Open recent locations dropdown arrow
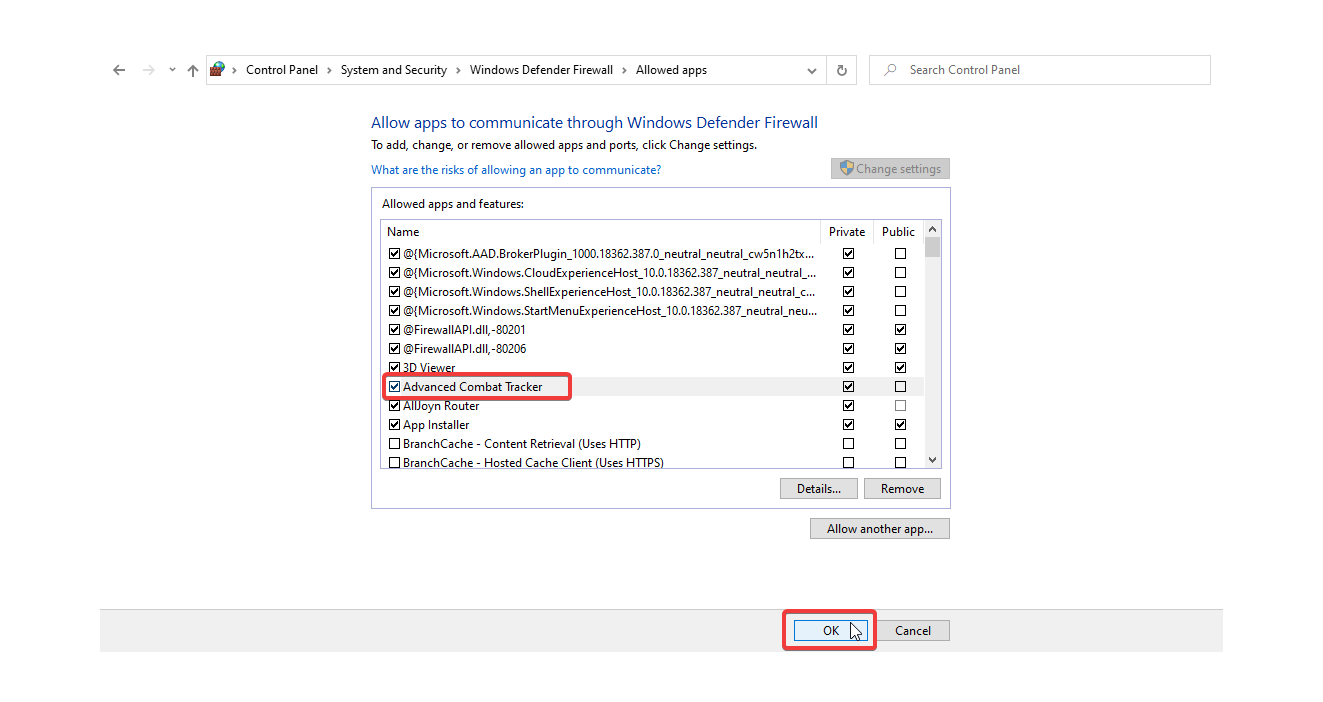The height and width of the screenshot is (702, 1323). tap(172, 70)
